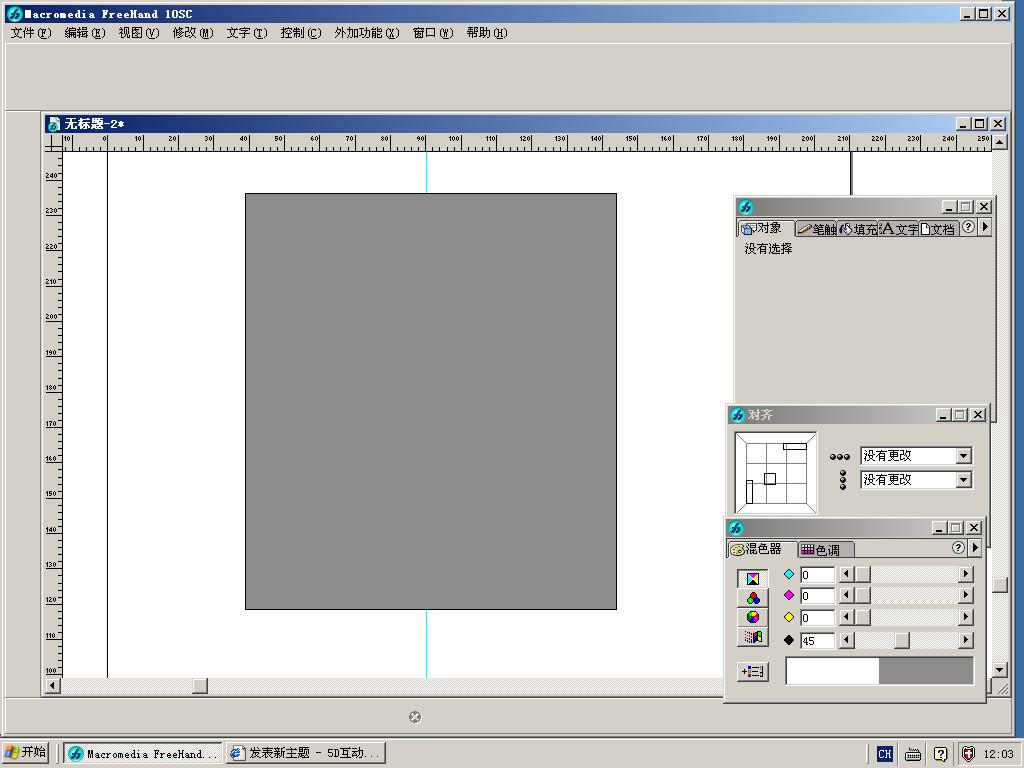Open the horizontal alignment dropdown 没有更改
The image size is (1024, 768).
tap(963, 456)
